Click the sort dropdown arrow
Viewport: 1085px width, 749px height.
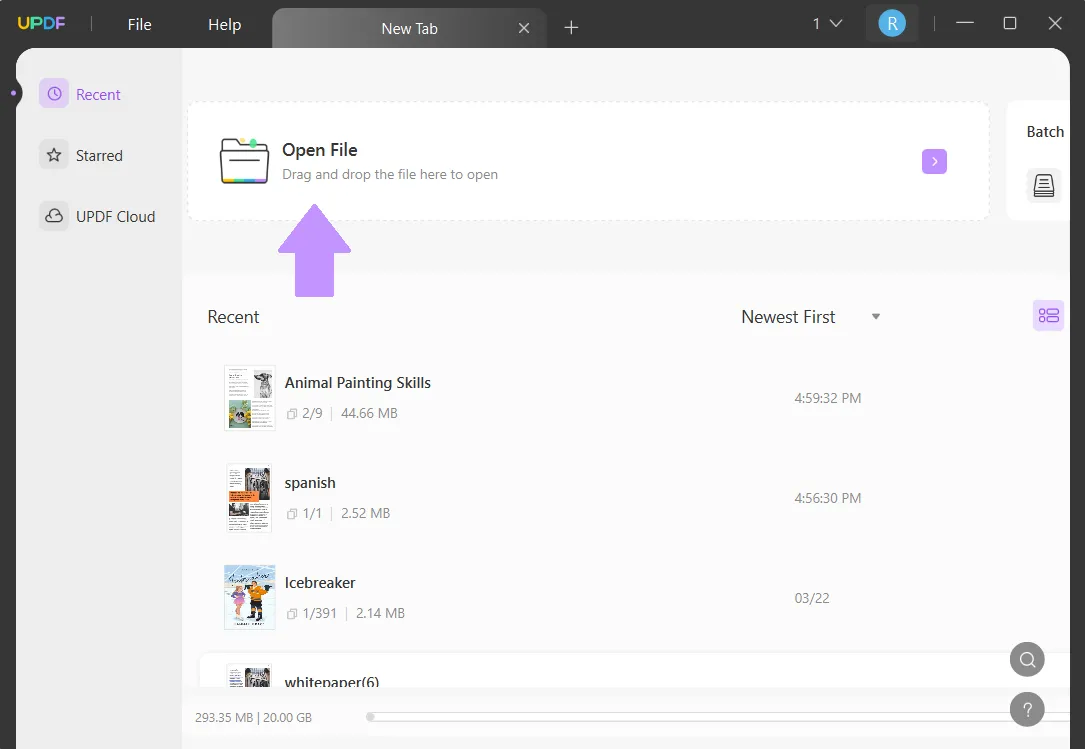pyautogui.click(x=876, y=316)
